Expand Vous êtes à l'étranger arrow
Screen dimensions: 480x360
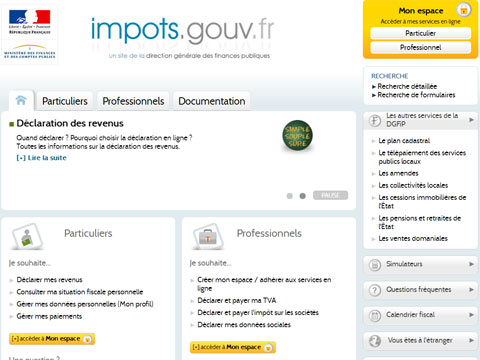tap(471, 340)
